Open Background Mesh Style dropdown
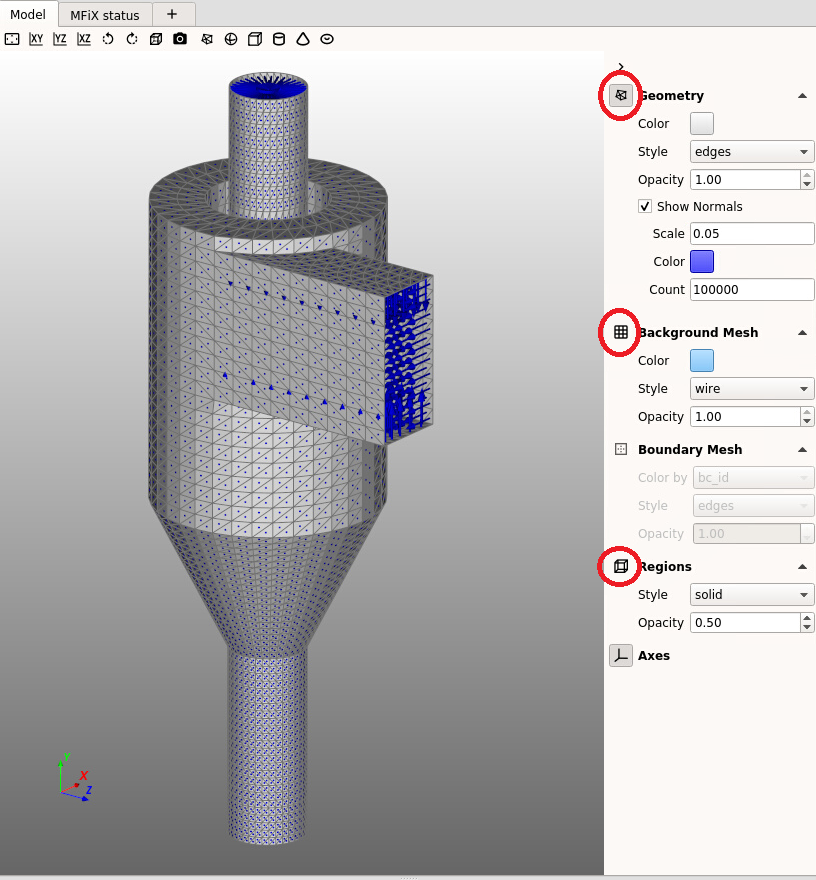 point(752,388)
